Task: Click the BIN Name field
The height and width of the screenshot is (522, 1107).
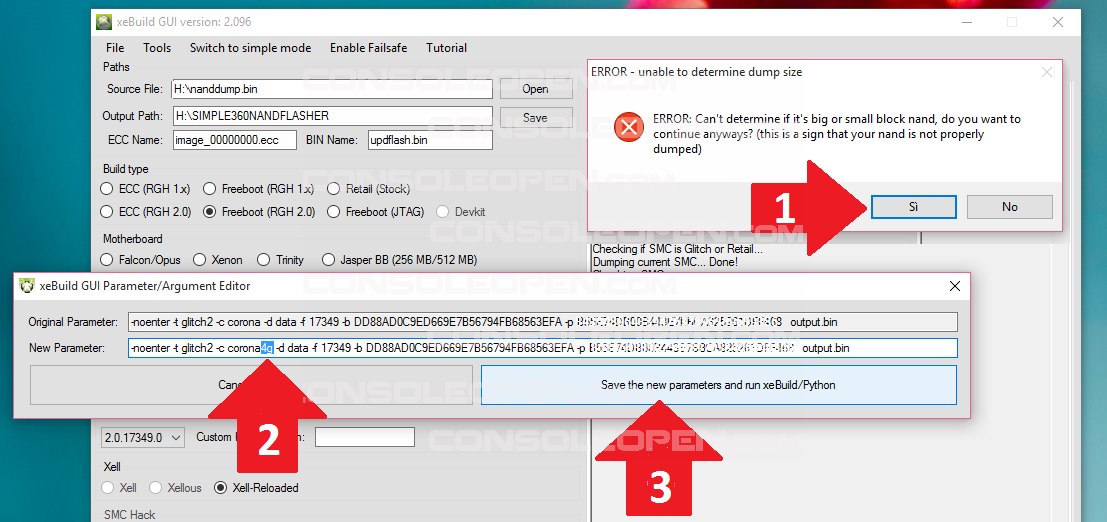Action: pyautogui.click(x=430, y=140)
